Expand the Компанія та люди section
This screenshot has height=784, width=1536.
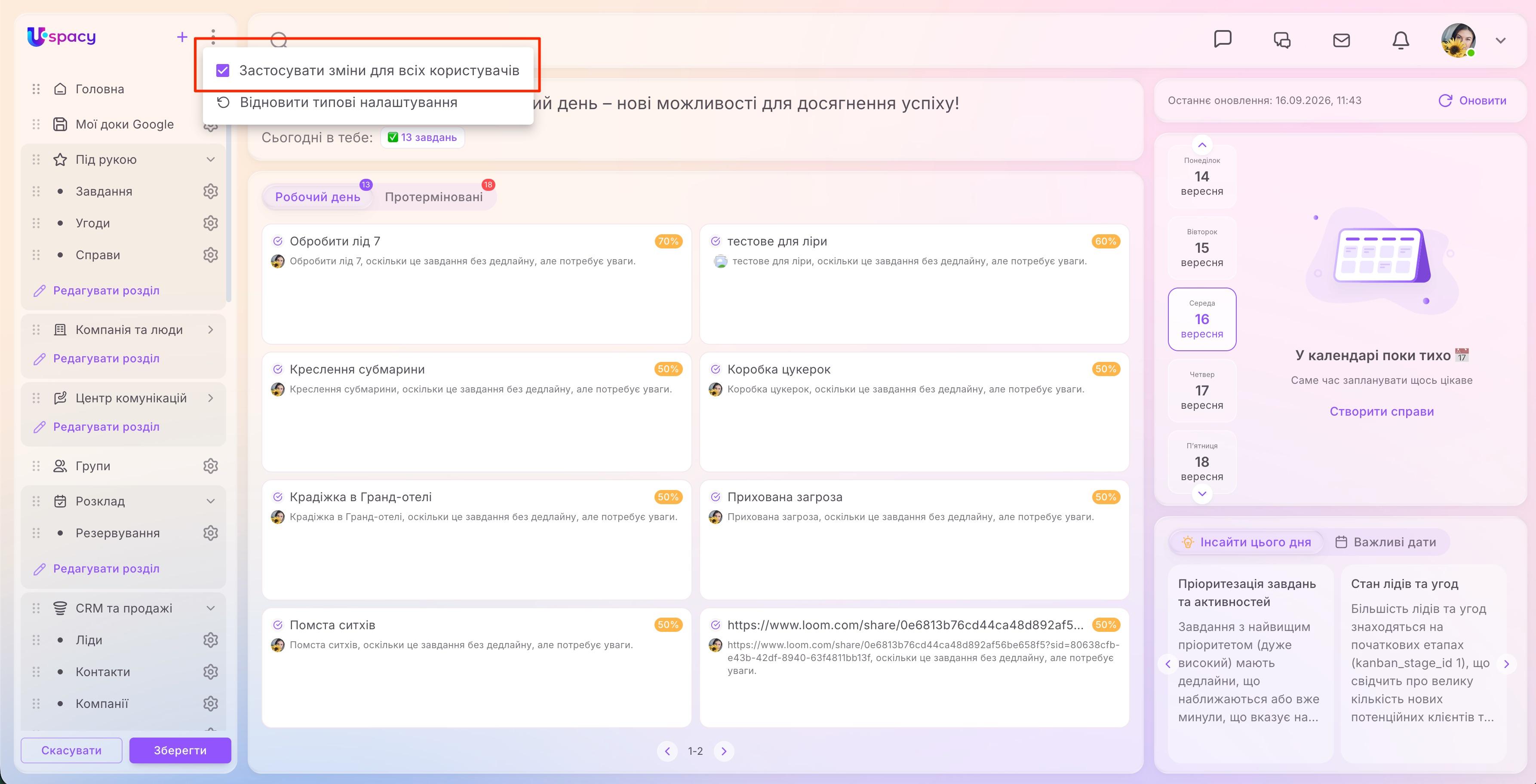[210, 330]
